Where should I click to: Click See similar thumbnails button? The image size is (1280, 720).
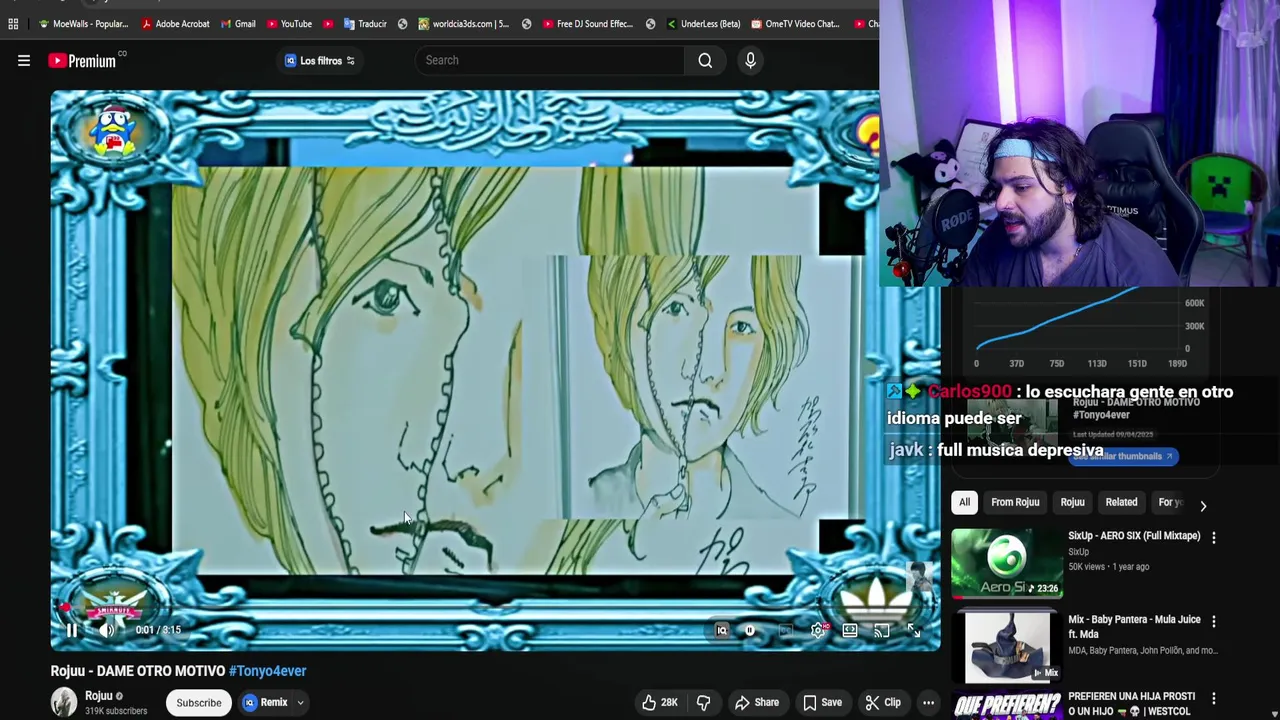pyautogui.click(x=1123, y=456)
